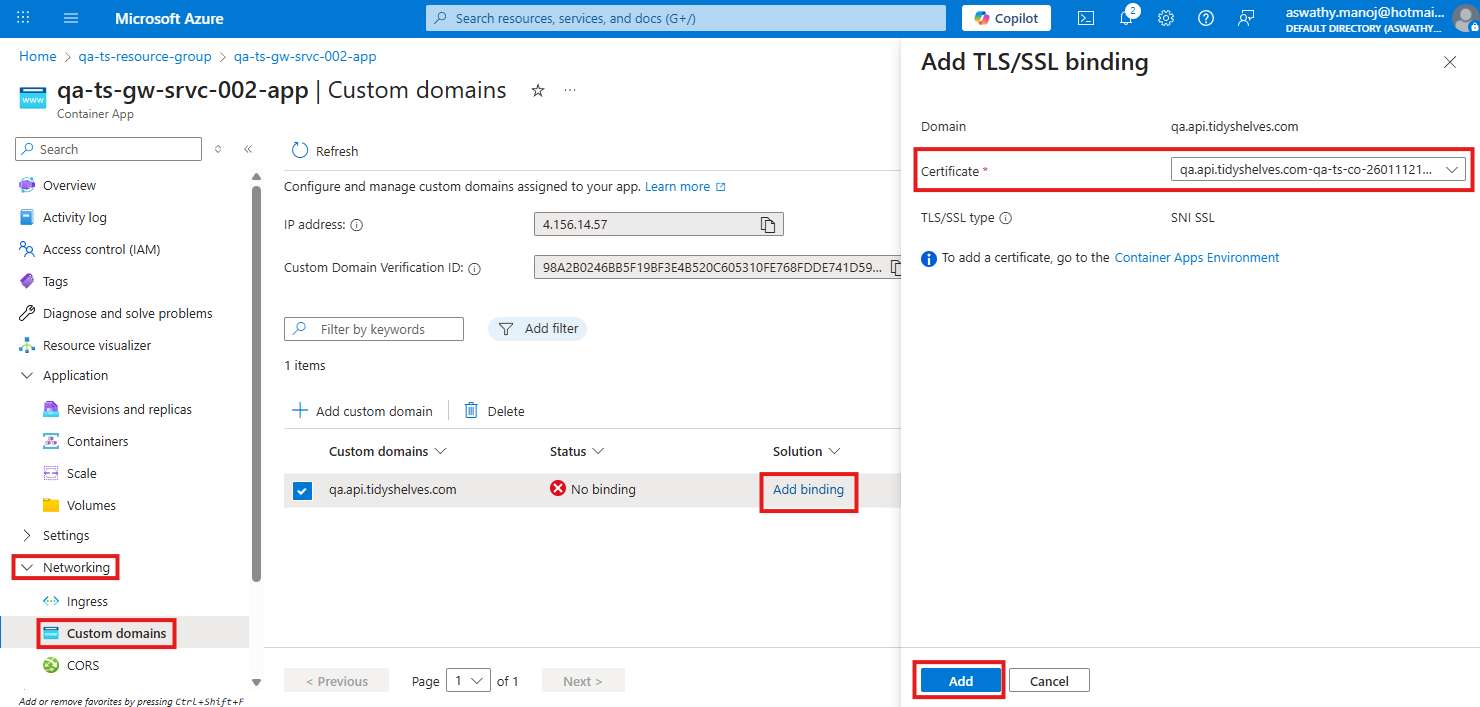Open the Container Apps Environment link
This screenshot has height=707, width=1480.
[x=1196, y=258]
